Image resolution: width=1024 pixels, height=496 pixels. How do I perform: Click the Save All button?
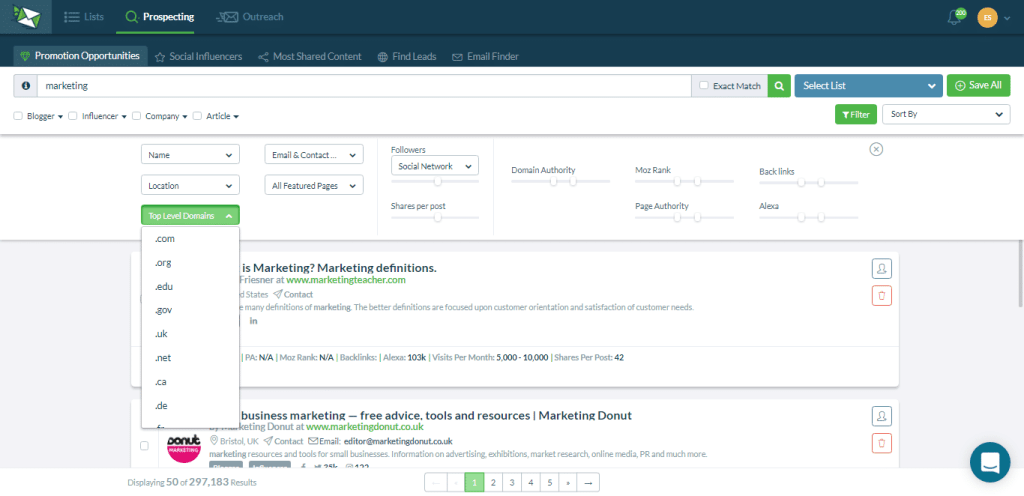[978, 85]
